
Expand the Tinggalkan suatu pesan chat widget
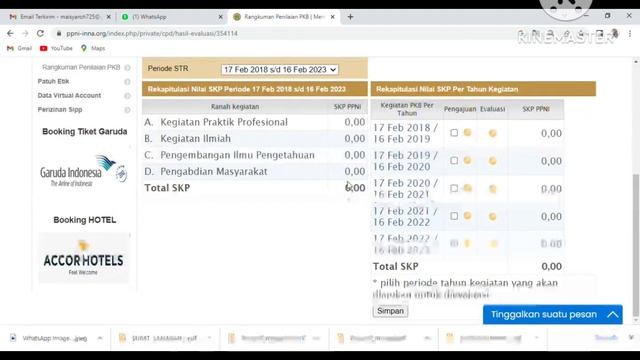point(553,315)
